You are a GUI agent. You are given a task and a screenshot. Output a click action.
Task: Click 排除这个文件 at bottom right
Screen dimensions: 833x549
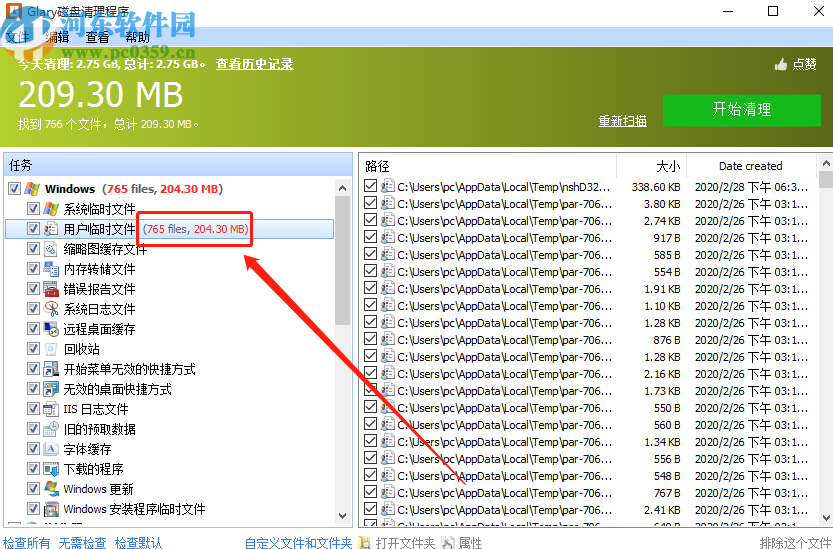point(795,543)
